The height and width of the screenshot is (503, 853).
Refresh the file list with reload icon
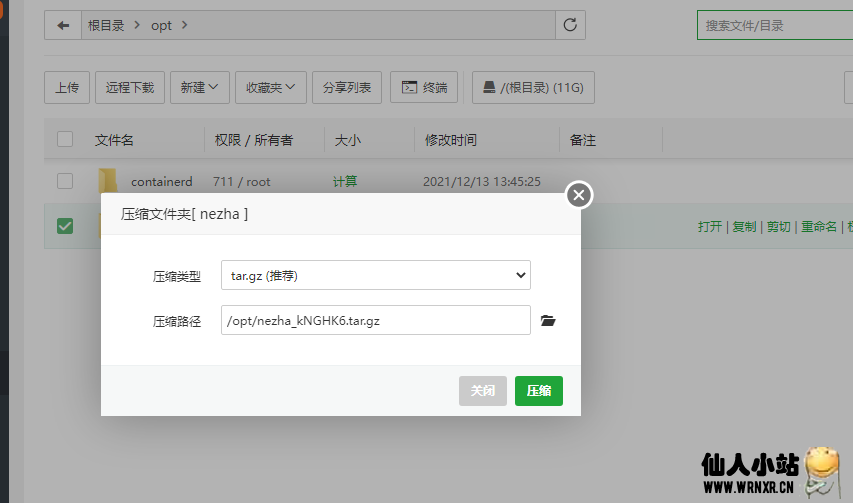point(570,25)
